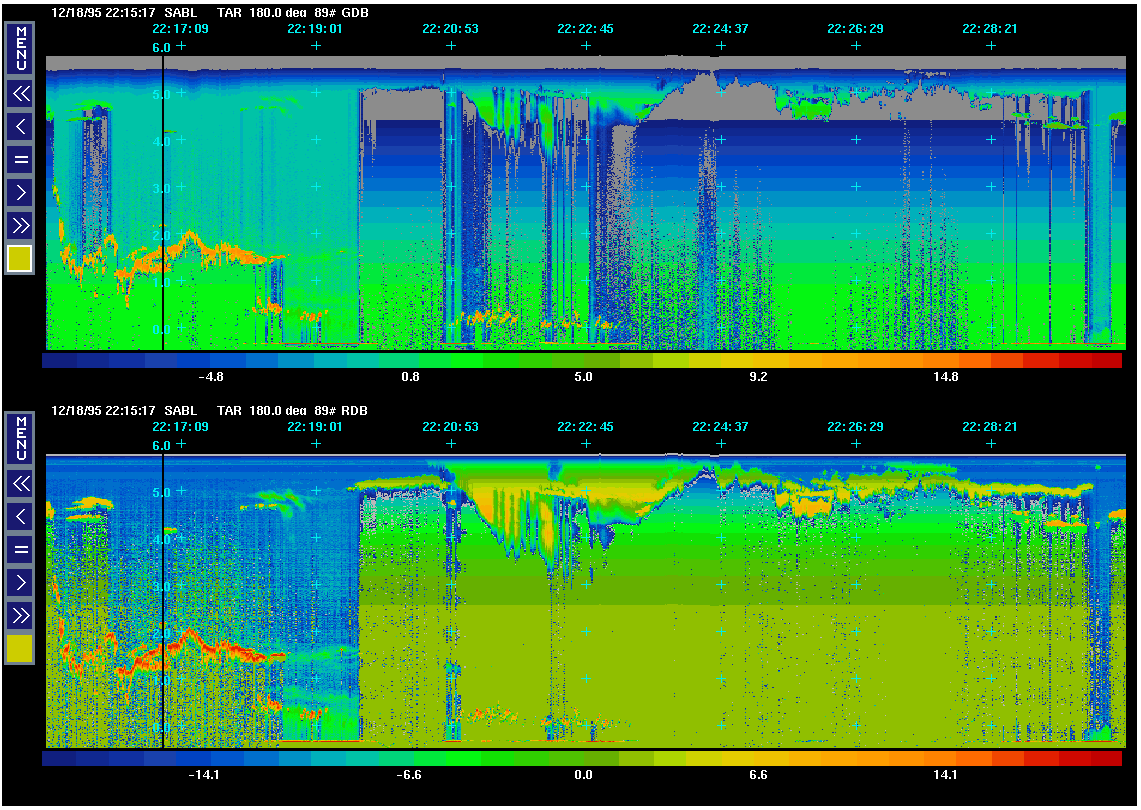Click the double-left arrow in the bottom RDB panel
Screen dimensions: 1141x810
tap(20, 484)
